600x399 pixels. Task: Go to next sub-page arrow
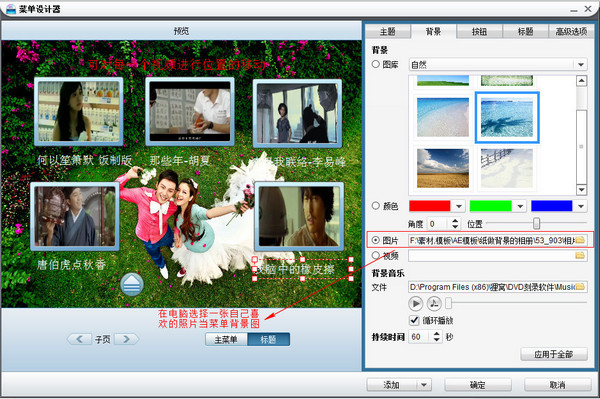tap(127, 339)
